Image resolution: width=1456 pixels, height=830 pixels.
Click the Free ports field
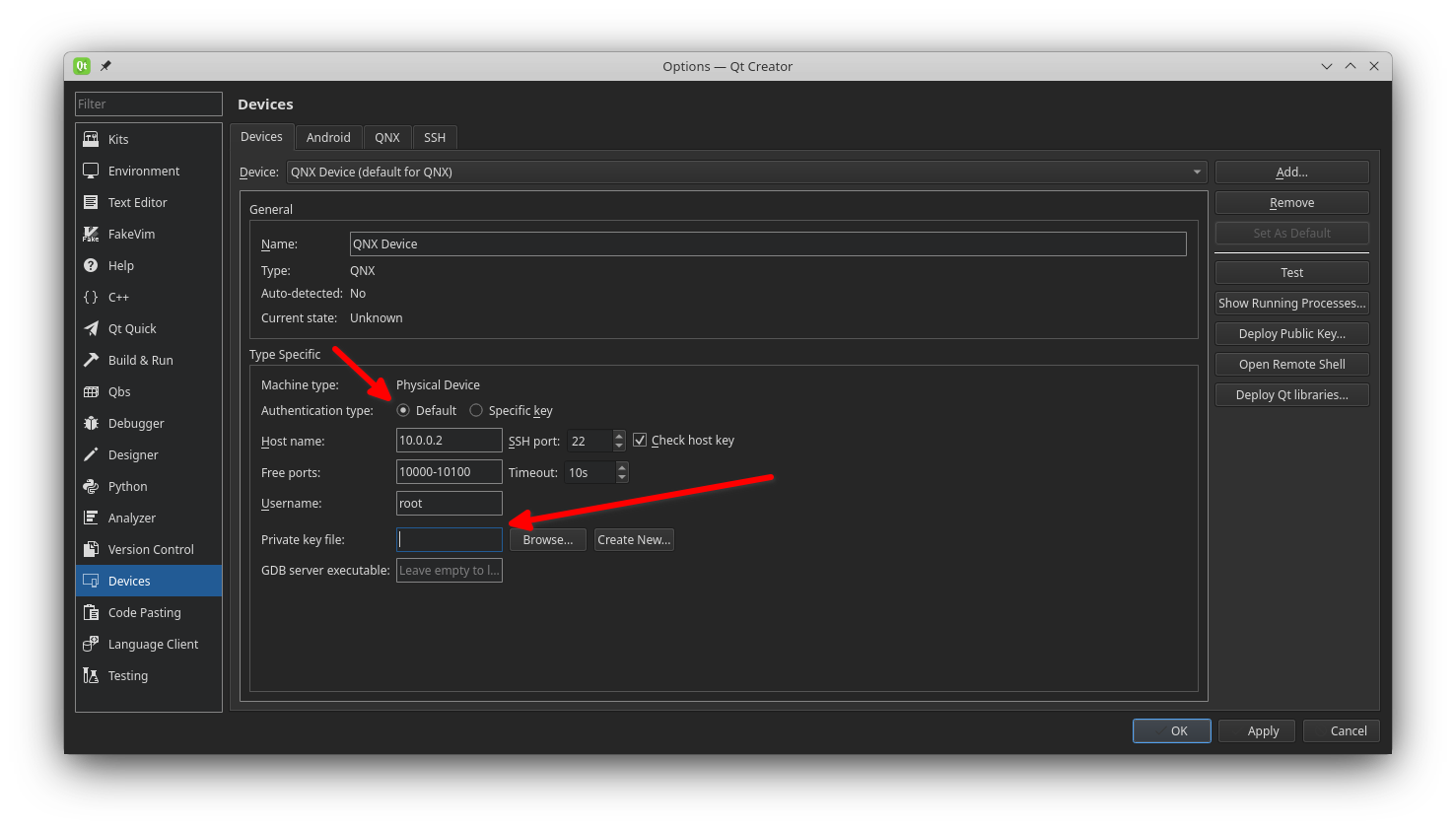pos(450,472)
